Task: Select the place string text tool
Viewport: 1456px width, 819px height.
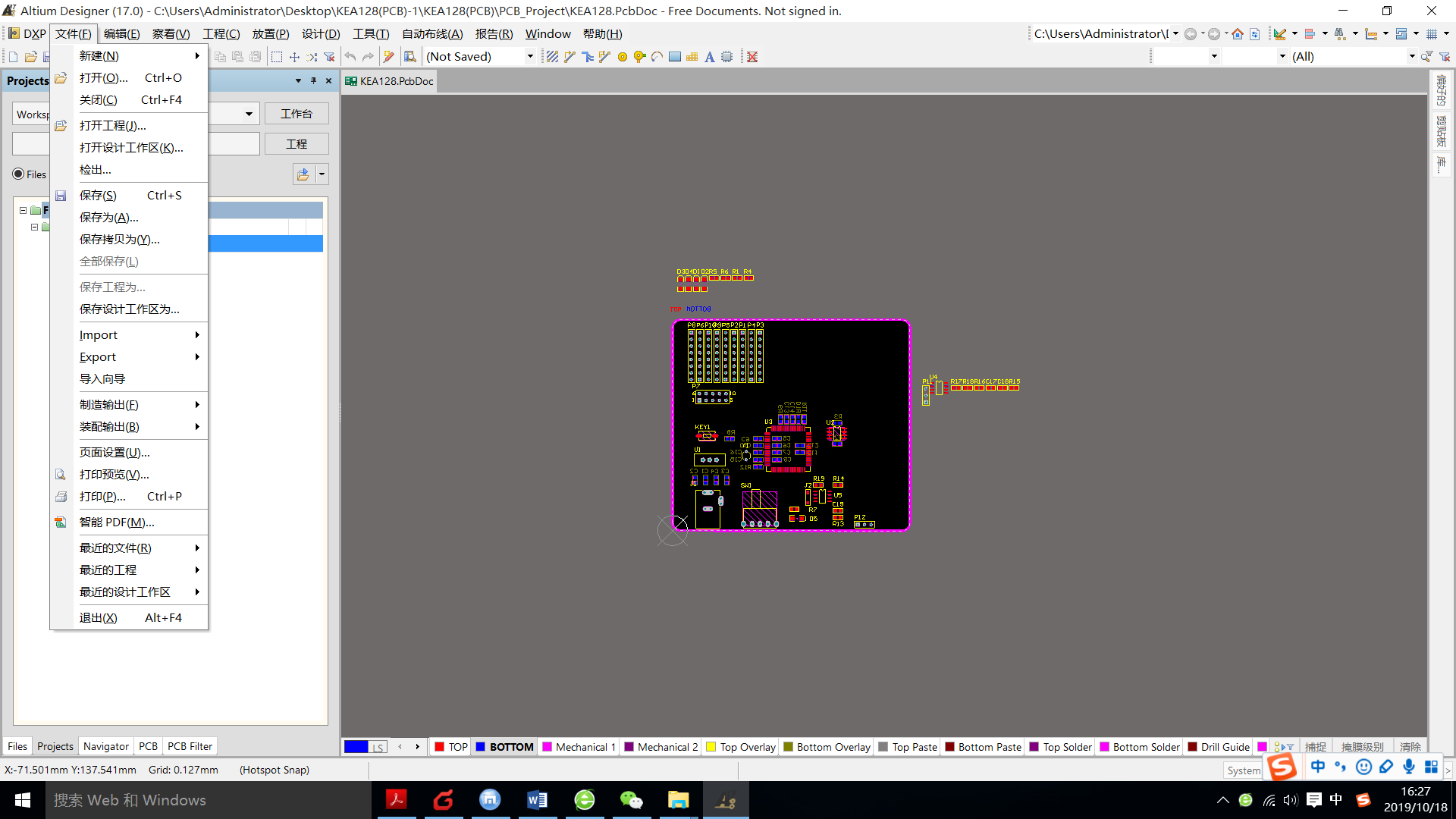Action: [x=709, y=57]
